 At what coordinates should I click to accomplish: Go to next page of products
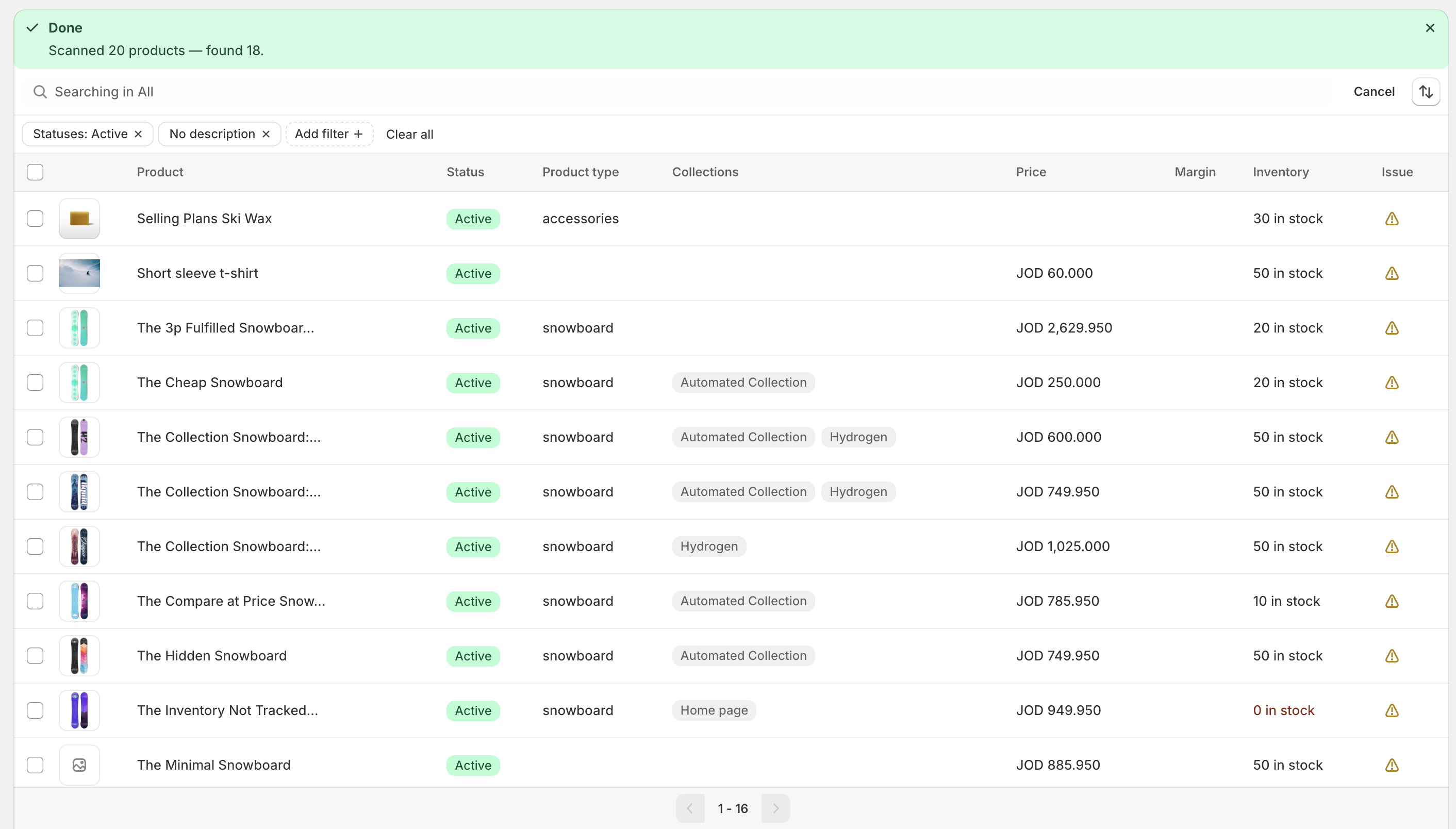tap(775, 808)
